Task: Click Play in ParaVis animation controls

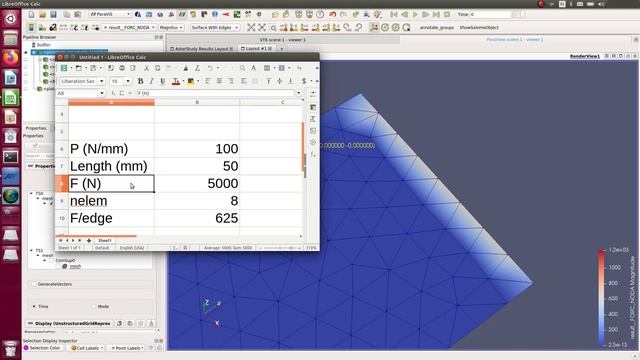Action: (x=415, y=14)
